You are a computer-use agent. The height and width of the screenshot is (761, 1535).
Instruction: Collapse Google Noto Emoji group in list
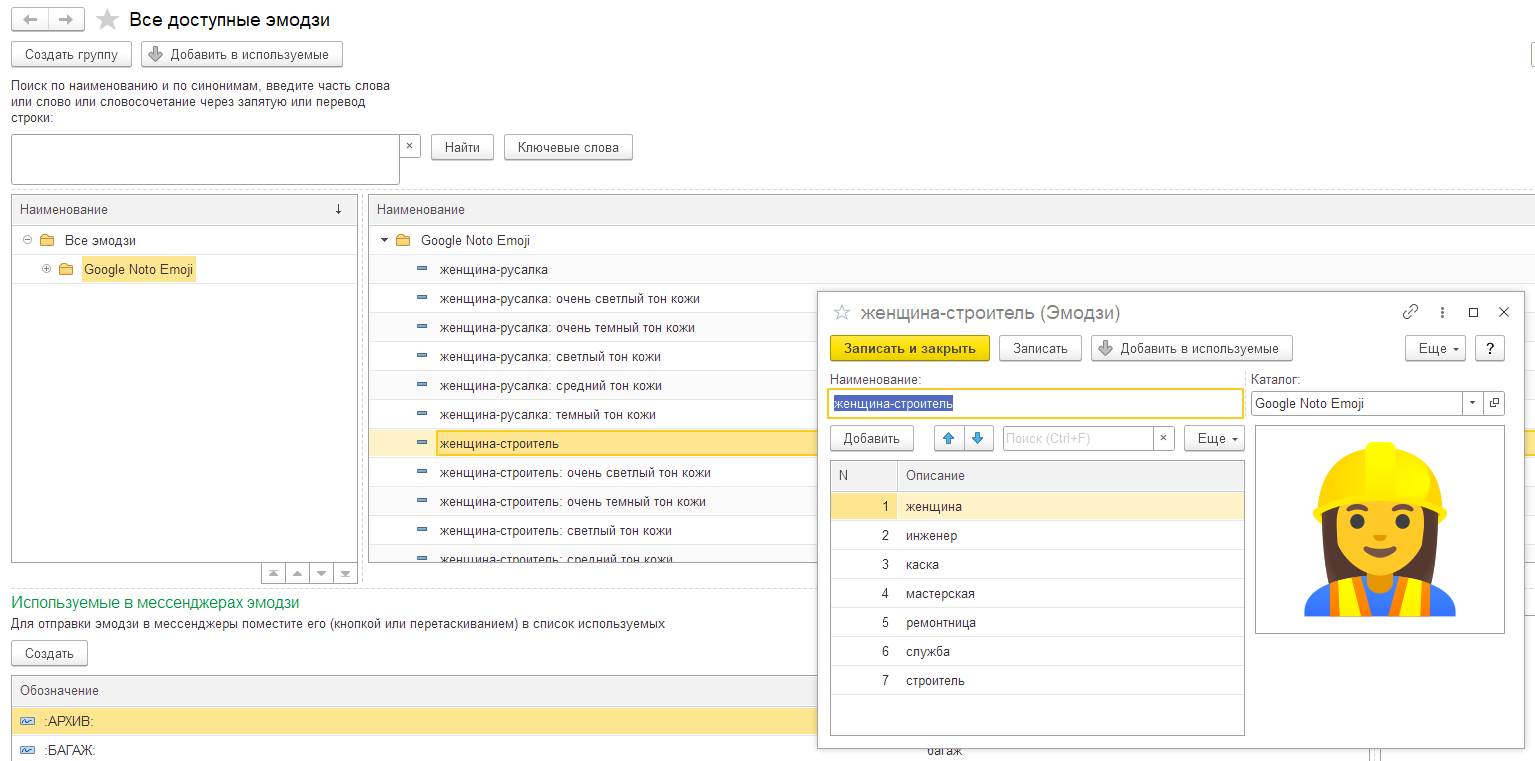click(385, 241)
